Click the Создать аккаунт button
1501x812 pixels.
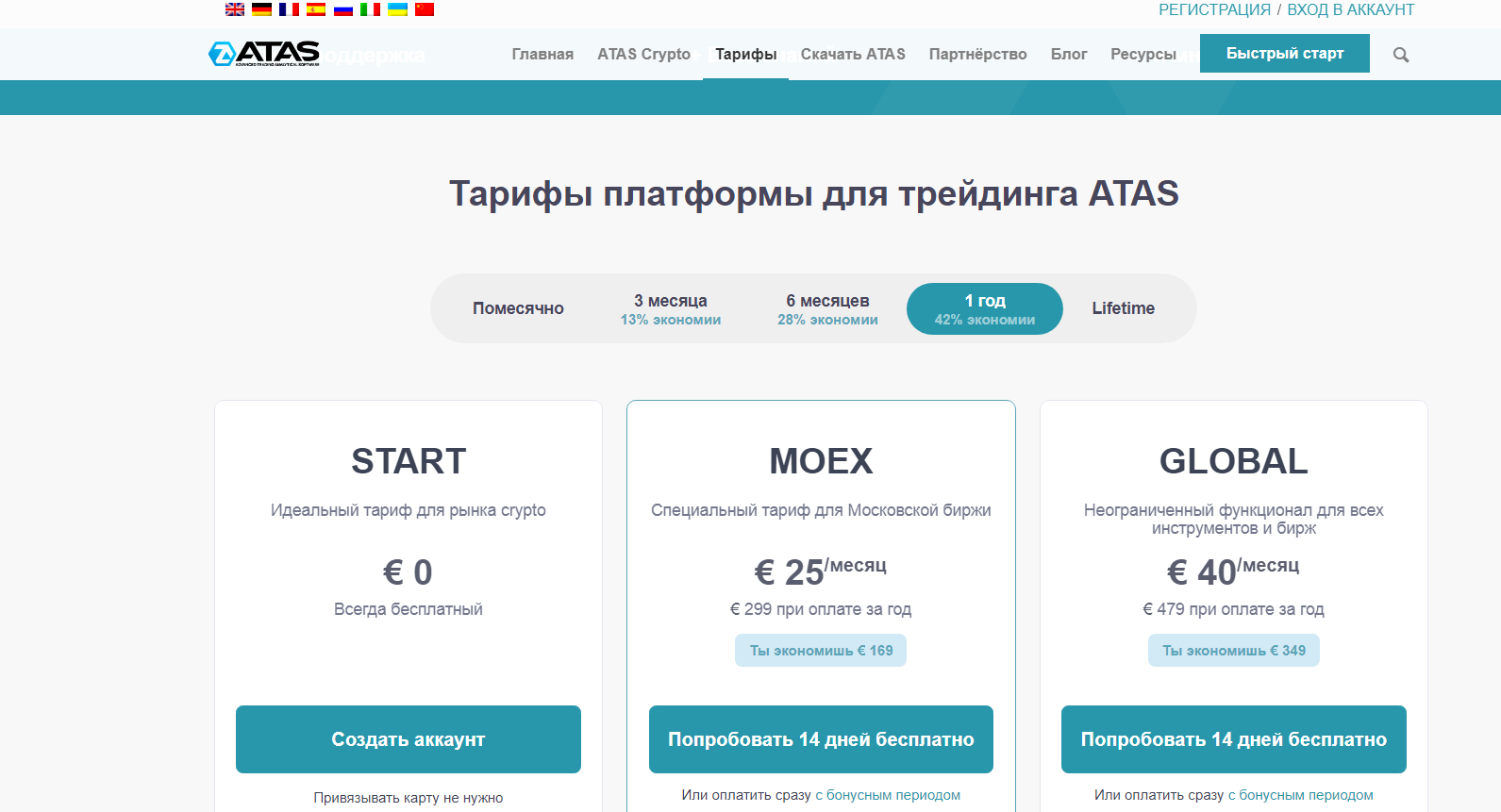(x=409, y=739)
